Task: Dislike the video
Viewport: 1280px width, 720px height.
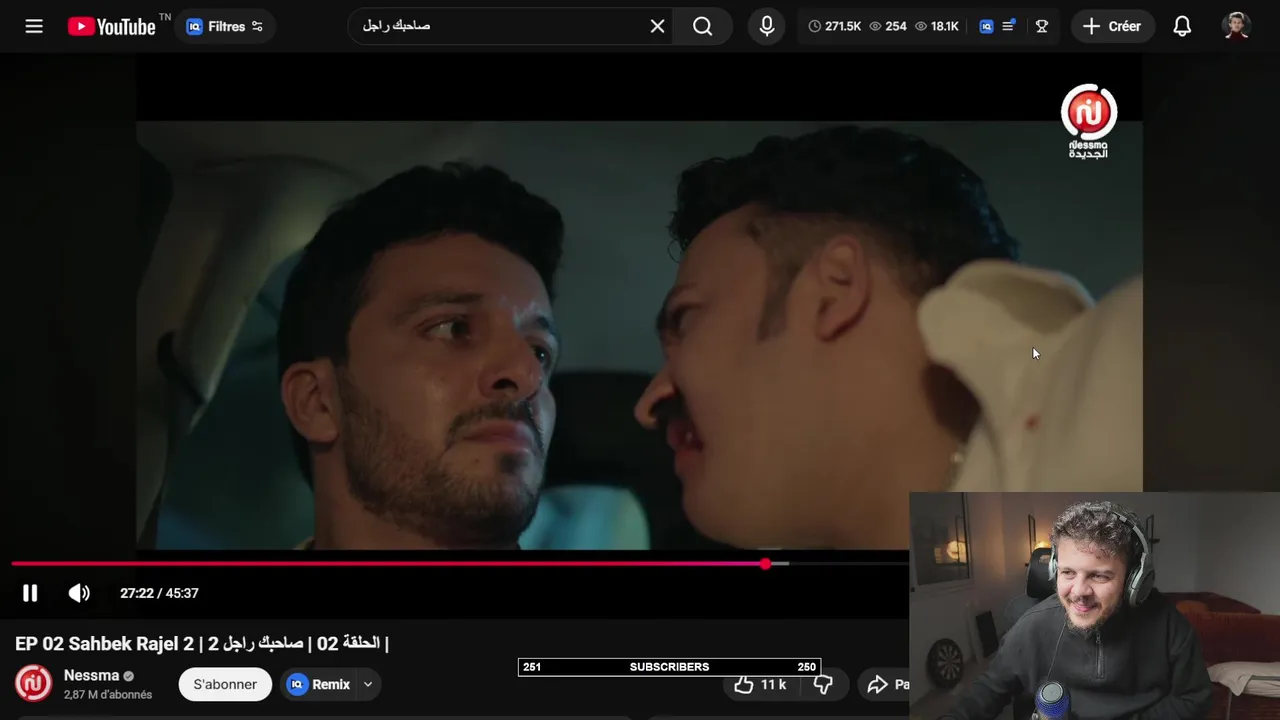Action: point(823,684)
